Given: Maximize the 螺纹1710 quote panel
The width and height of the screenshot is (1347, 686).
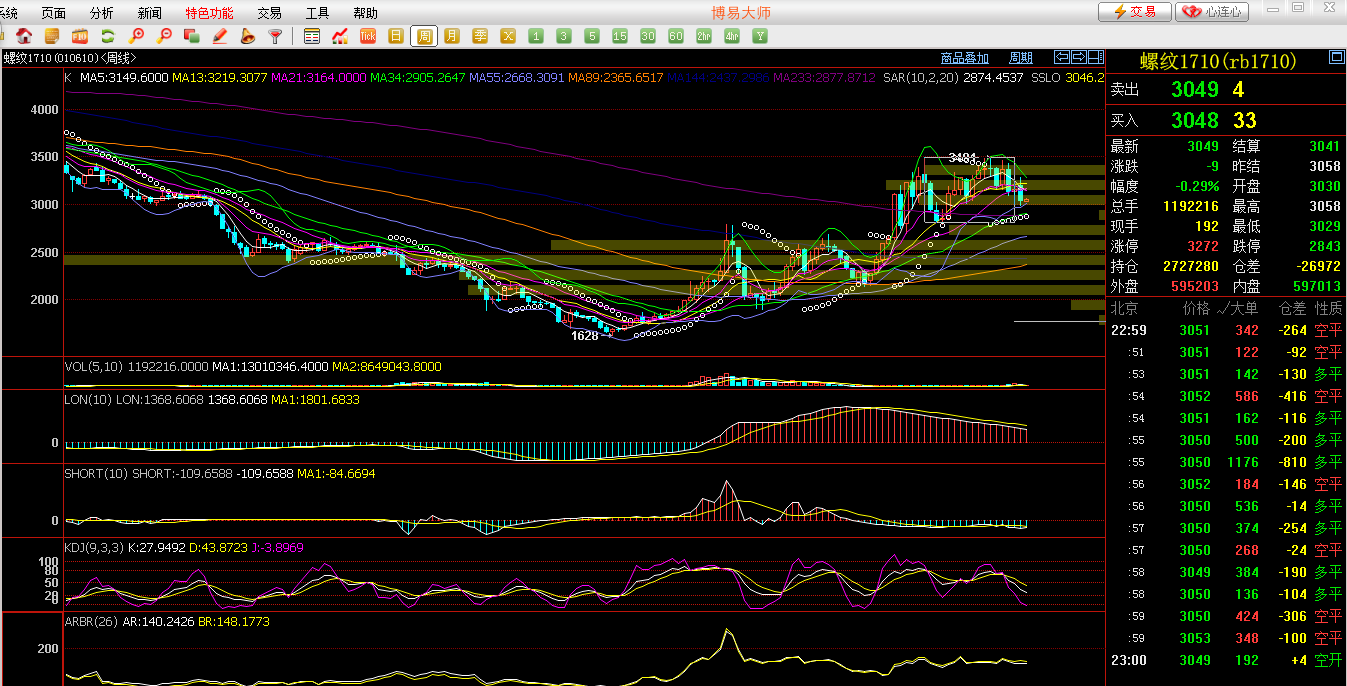Looking at the screenshot, I should 1335,57.
